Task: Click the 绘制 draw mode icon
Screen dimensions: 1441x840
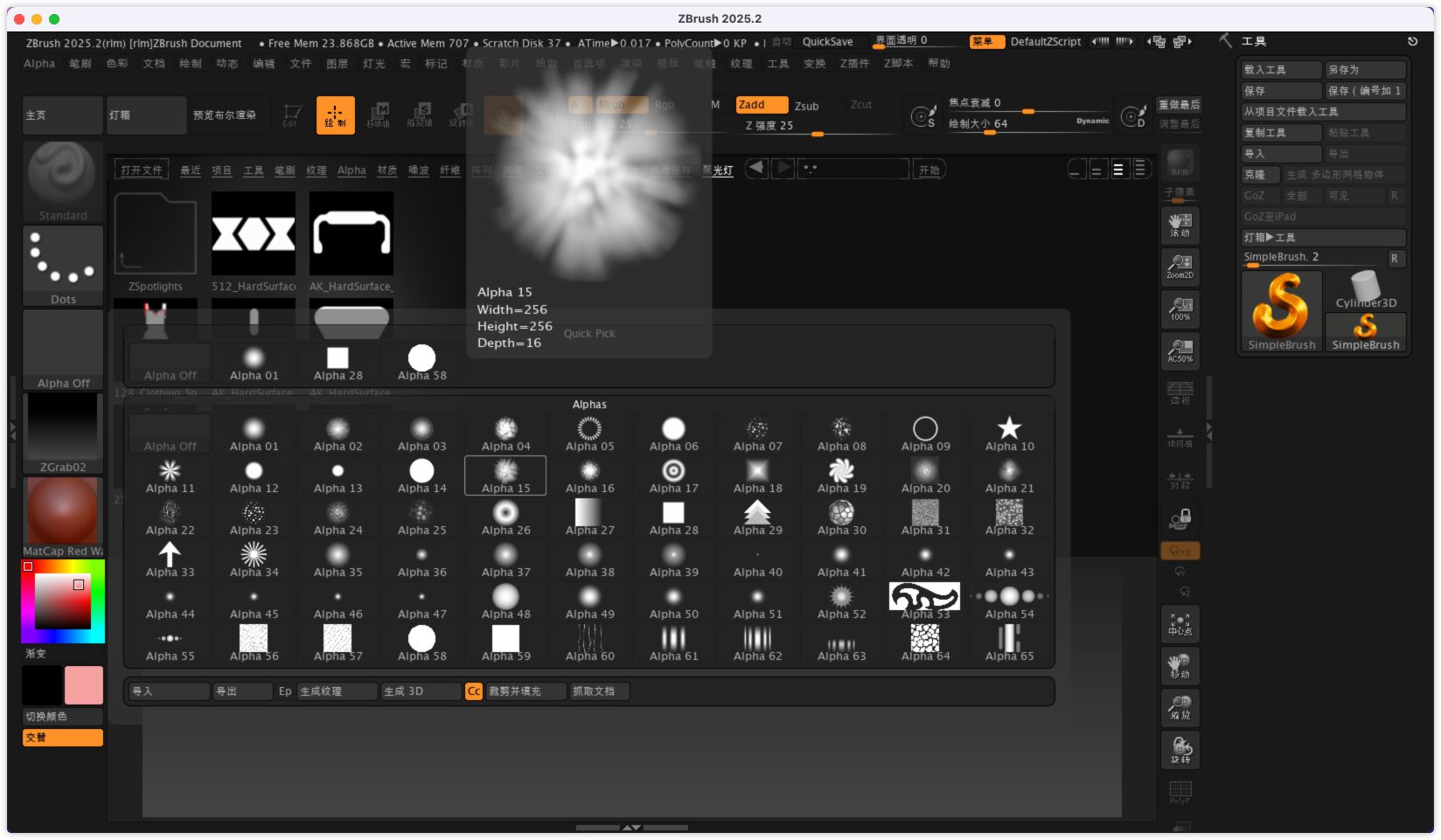Action: [335, 115]
